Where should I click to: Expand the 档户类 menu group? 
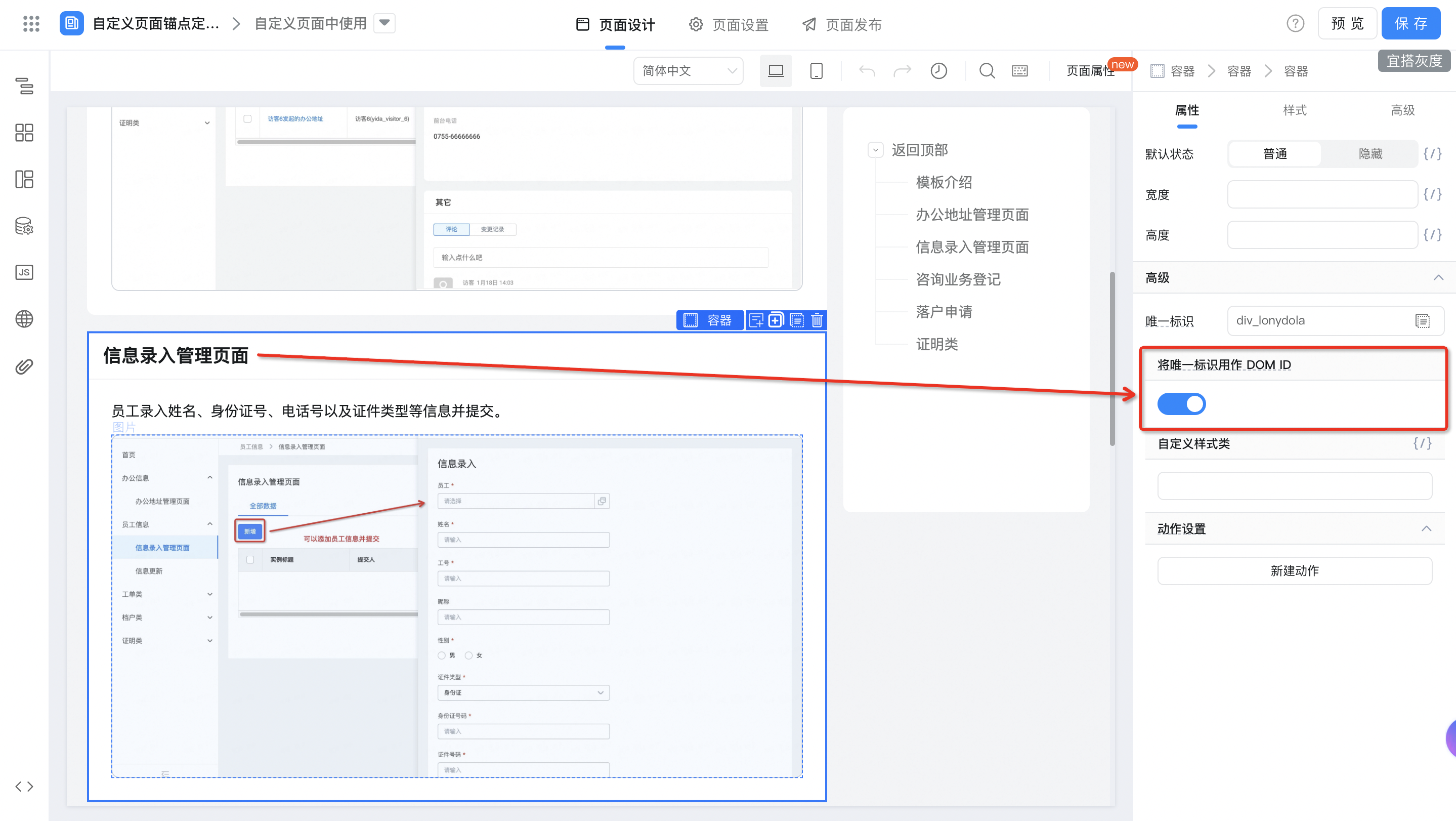tap(209, 618)
